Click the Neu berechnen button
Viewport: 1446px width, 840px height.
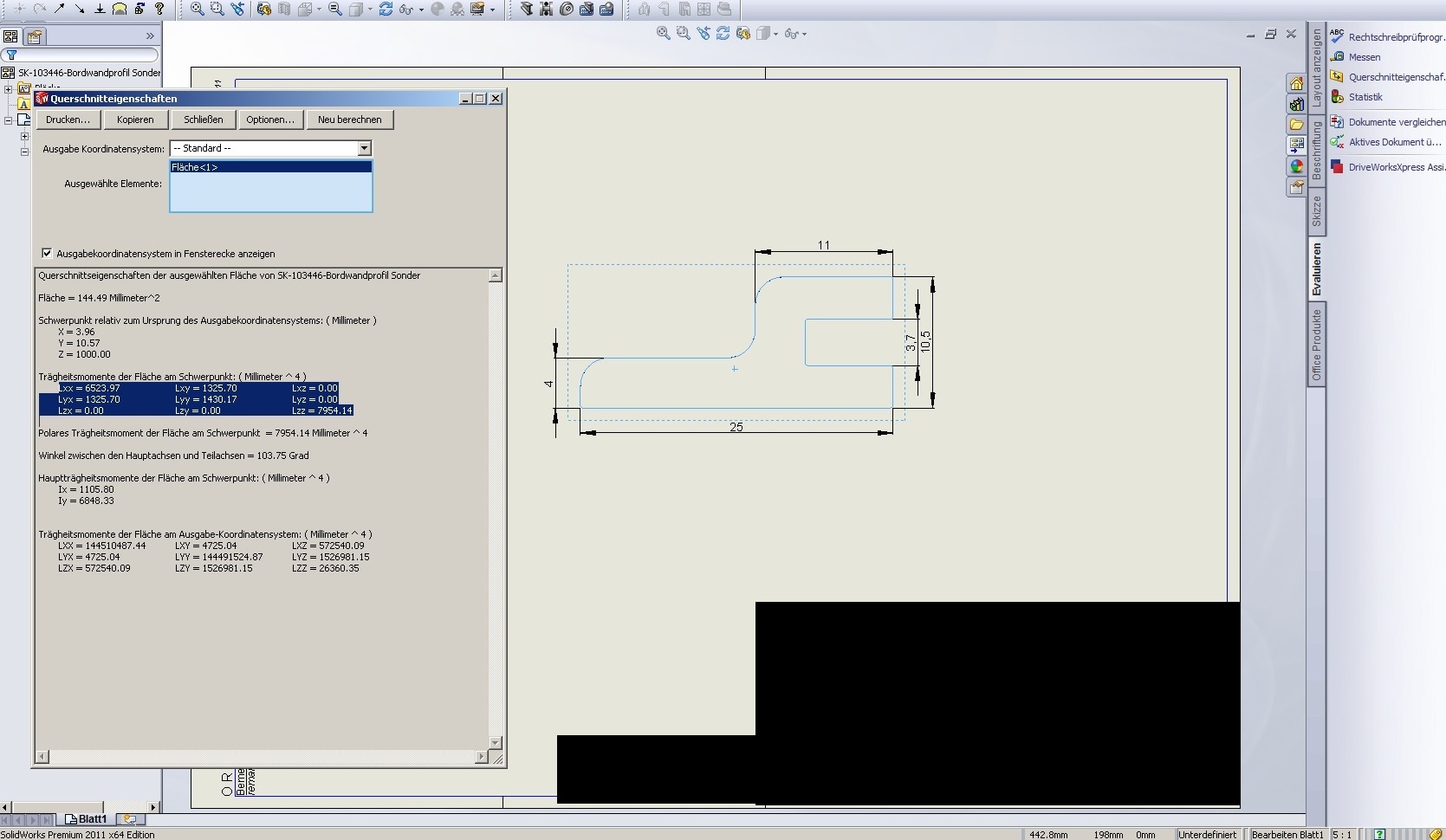pyautogui.click(x=349, y=120)
